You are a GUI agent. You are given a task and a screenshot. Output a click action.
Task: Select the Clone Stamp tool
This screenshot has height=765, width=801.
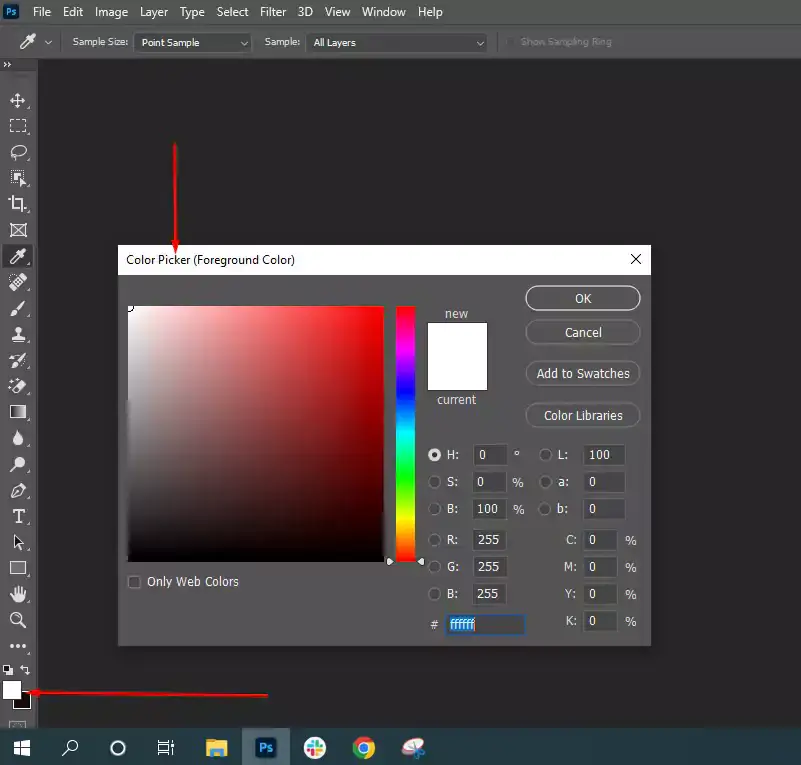click(x=18, y=334)
